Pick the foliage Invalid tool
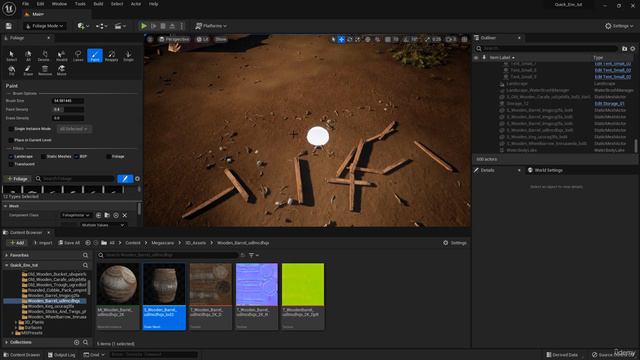 (x=61, y=56)
